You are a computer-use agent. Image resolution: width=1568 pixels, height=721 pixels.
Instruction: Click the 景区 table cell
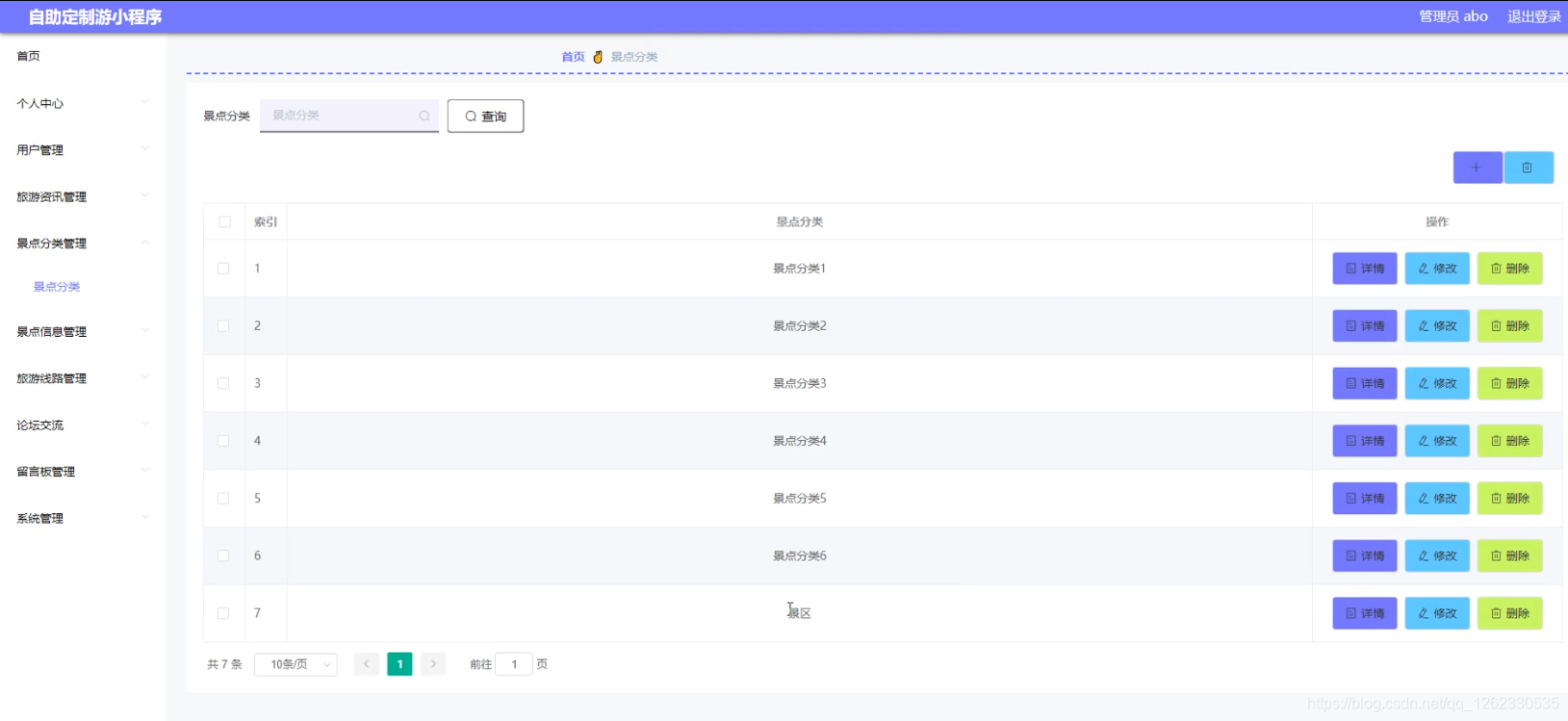[800, 613]
